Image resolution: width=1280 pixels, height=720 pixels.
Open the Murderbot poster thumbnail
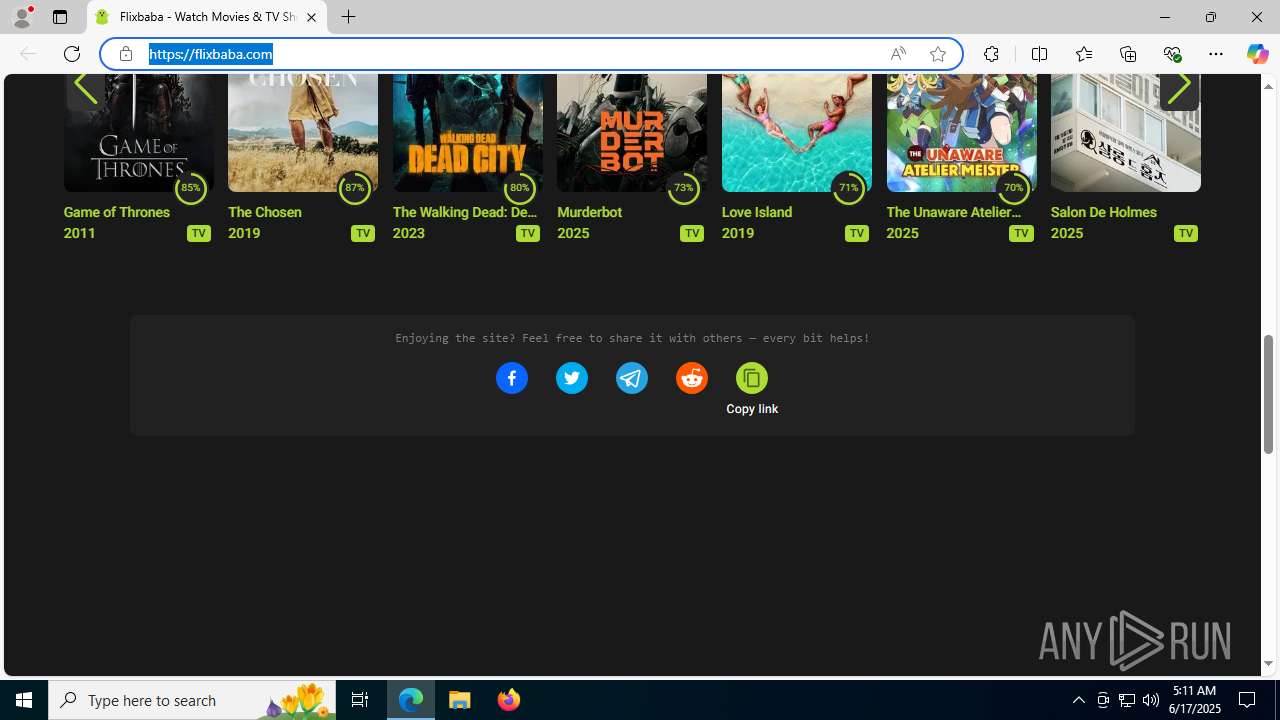[632, 132]
